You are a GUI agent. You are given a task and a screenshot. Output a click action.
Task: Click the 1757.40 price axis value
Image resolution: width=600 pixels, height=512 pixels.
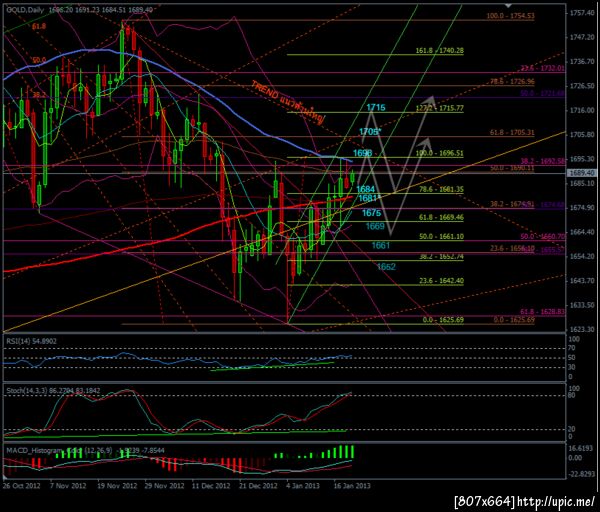click(x=582, y=13)
